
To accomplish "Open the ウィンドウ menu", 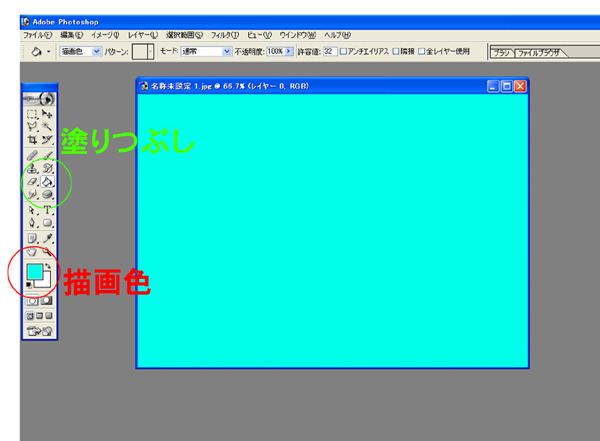I will (298, 35).
